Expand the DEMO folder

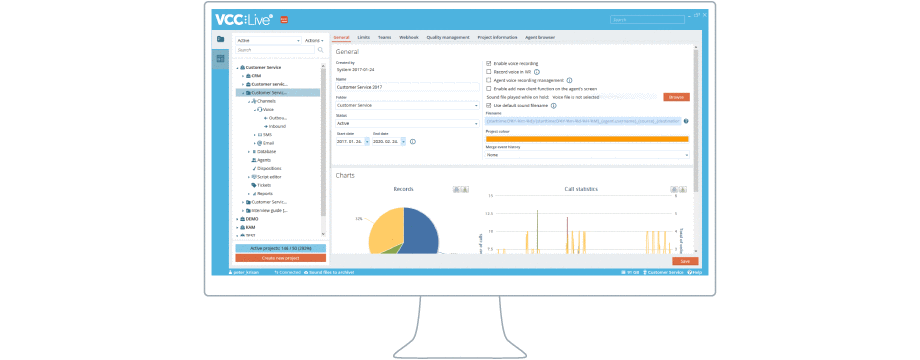[237, 219]
